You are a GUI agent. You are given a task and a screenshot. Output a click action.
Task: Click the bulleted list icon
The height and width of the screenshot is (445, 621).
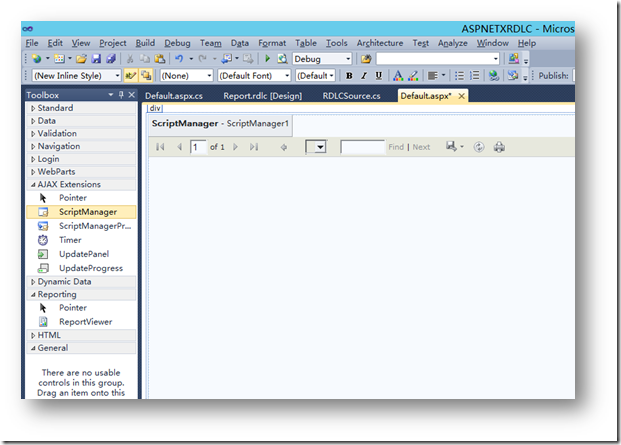pos(459,76)
